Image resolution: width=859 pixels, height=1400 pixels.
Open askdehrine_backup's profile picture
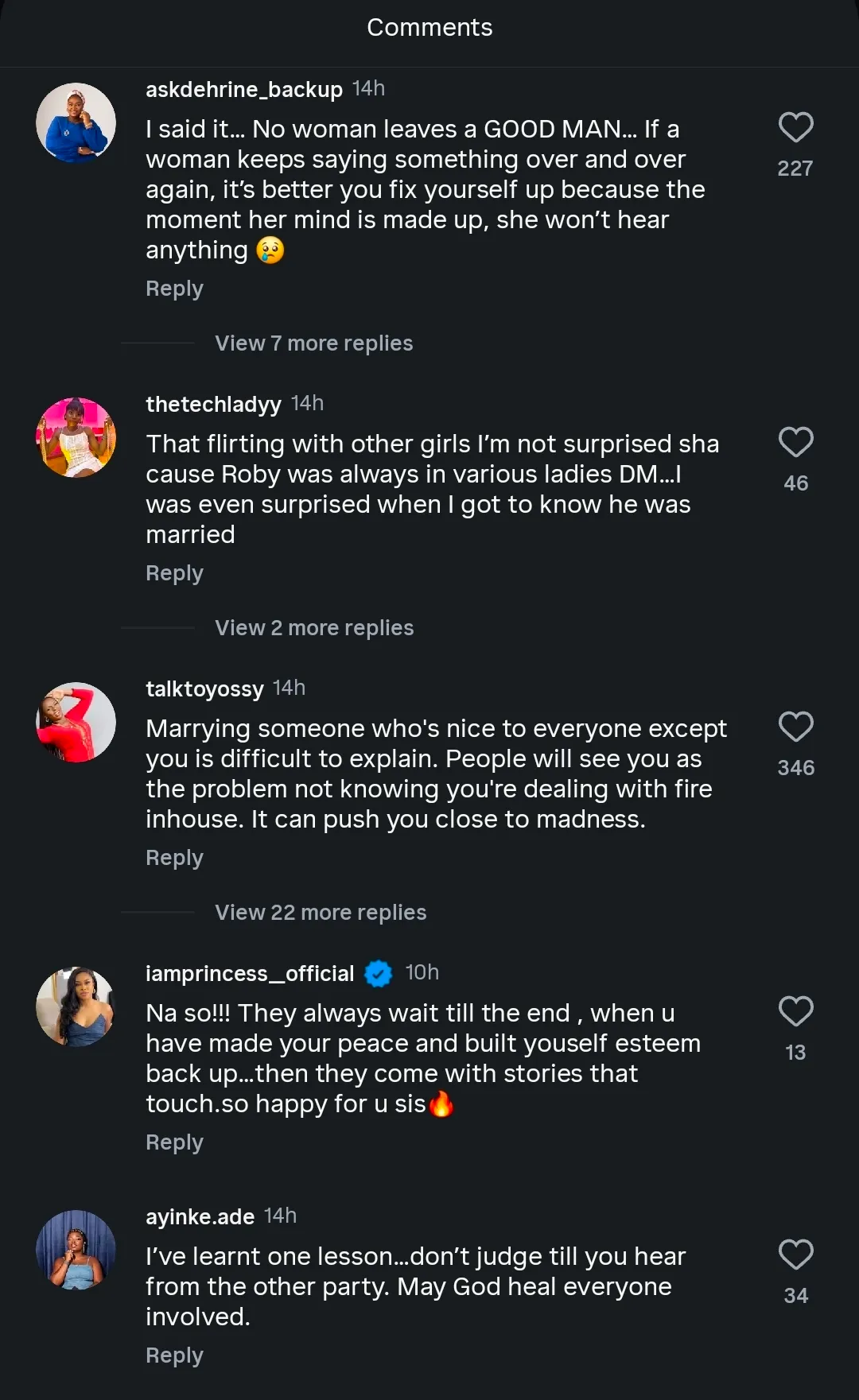click(x=76, y=123)
